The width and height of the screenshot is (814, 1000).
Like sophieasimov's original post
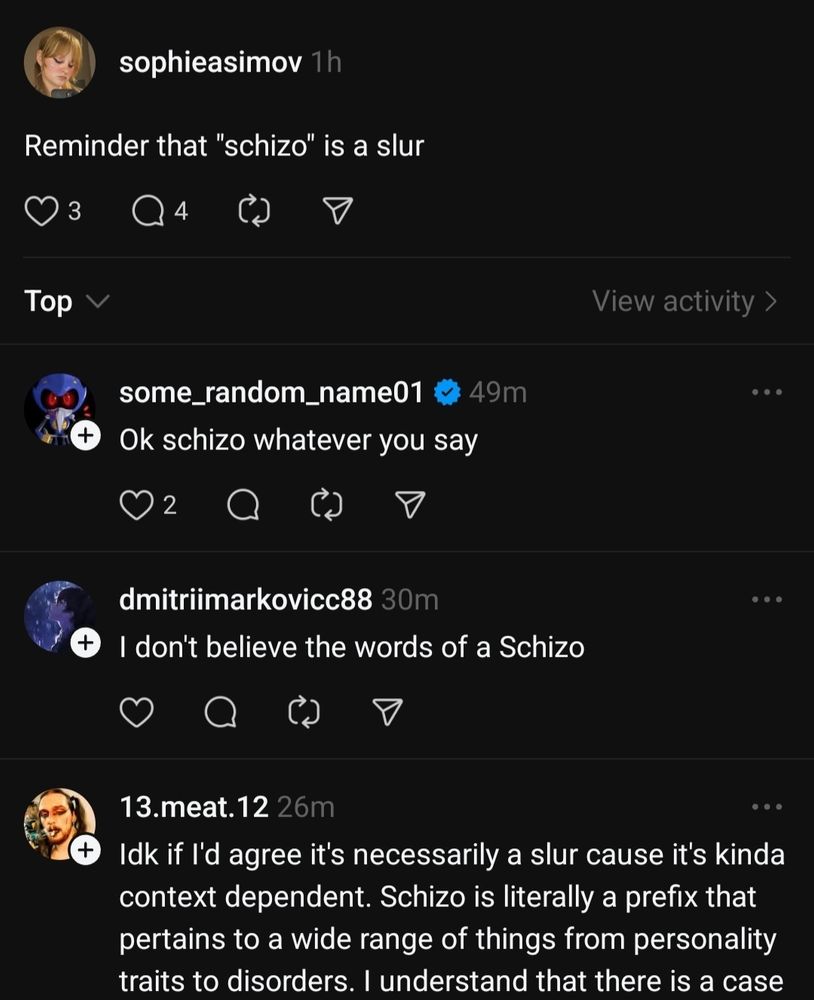[41, 211]
